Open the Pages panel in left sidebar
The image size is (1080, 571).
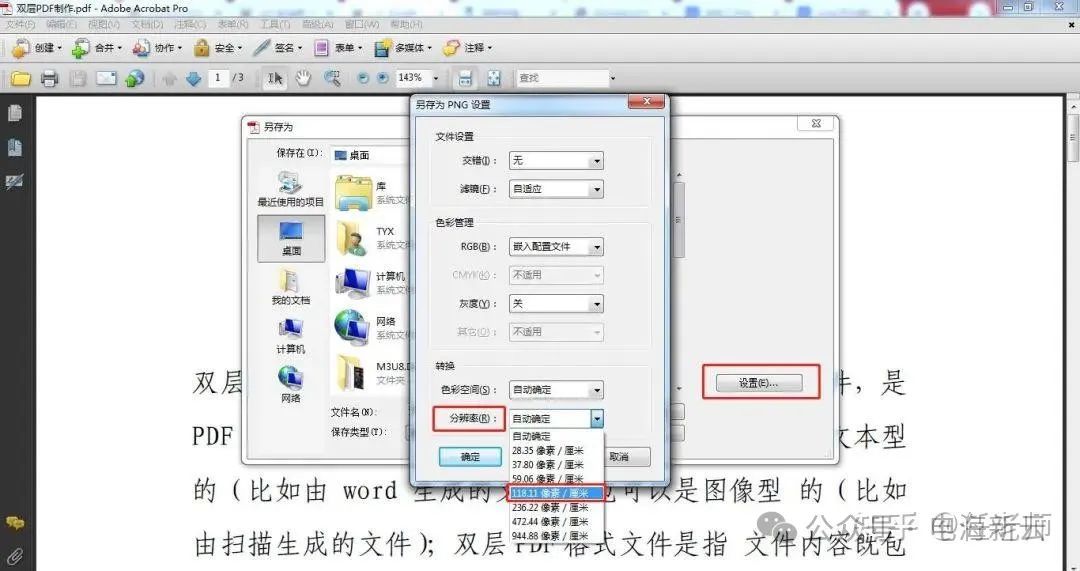click(14, 113)
